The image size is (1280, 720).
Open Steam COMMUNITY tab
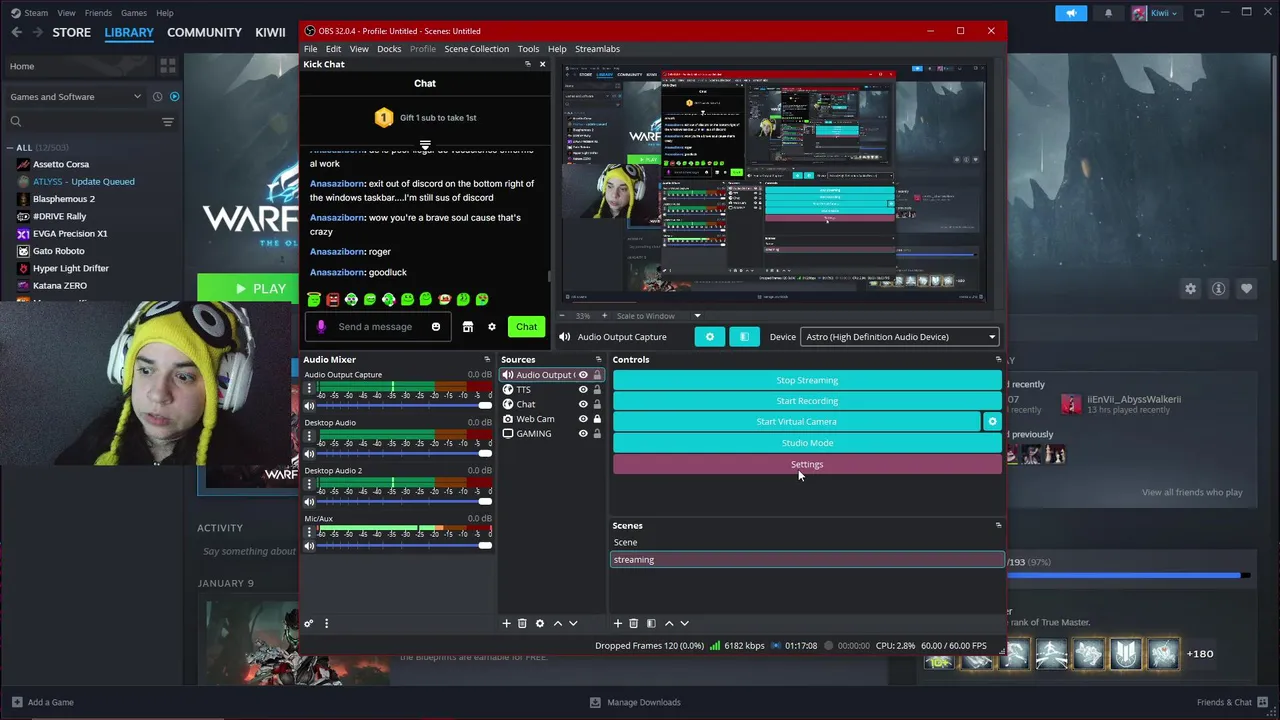pos(204,32)
